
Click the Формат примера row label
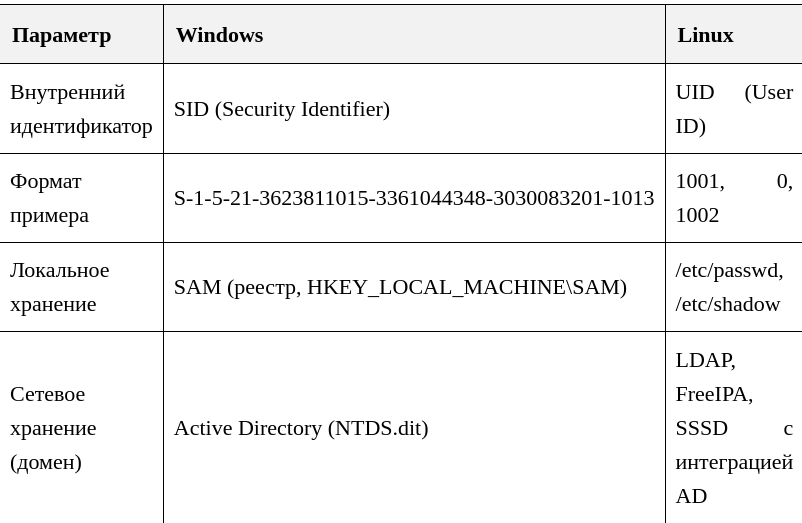click(50, 198)
